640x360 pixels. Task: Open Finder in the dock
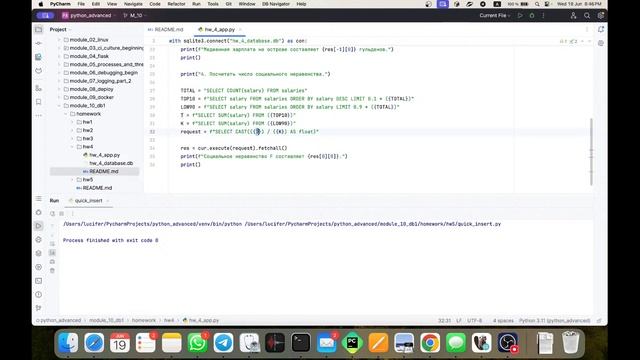click(x=68, y=343)
